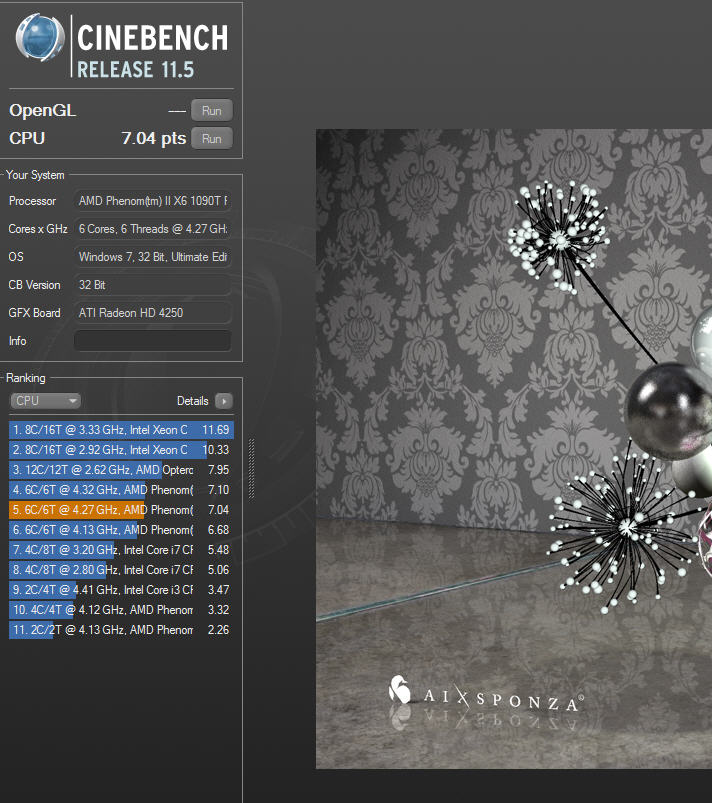Image resolution: width=712 pixels, height=803 pixels.
Task: Open the CPU ranking dropdown
Action: pyautogui.click(x=46, y=400)
